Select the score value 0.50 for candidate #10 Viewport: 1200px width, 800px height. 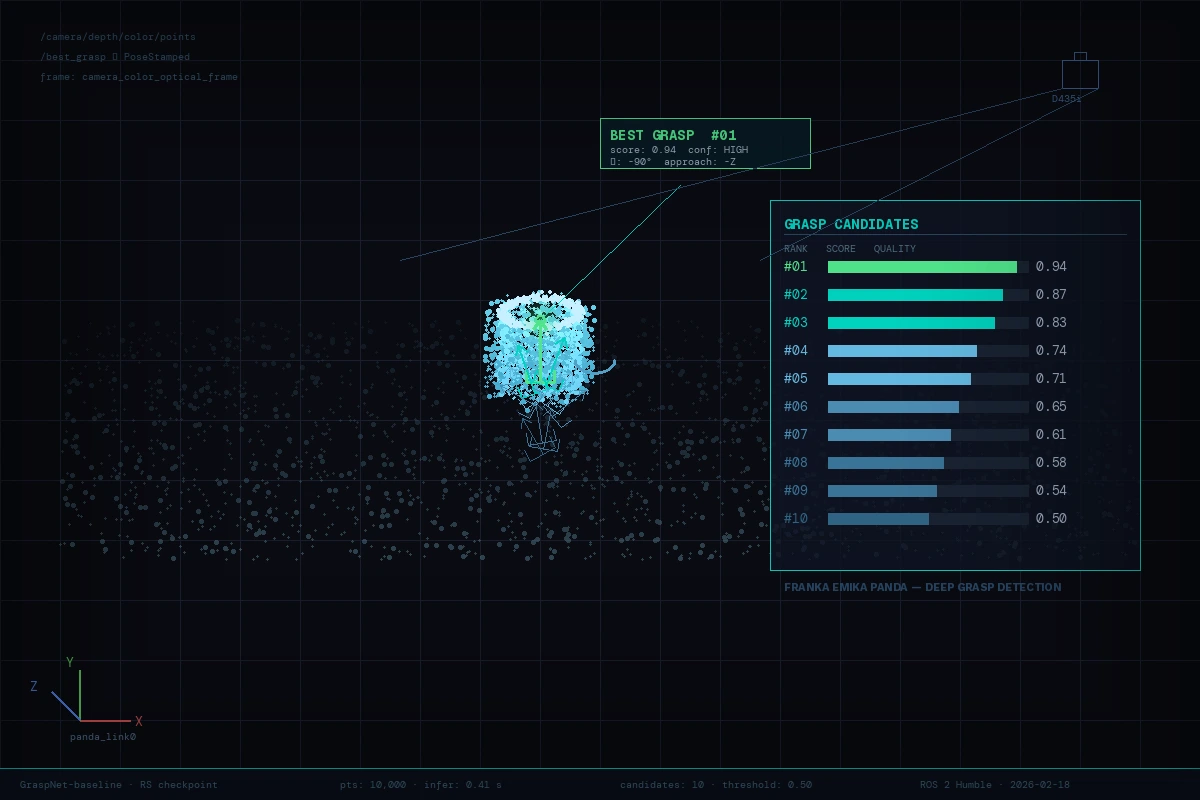click(1051, 519)
